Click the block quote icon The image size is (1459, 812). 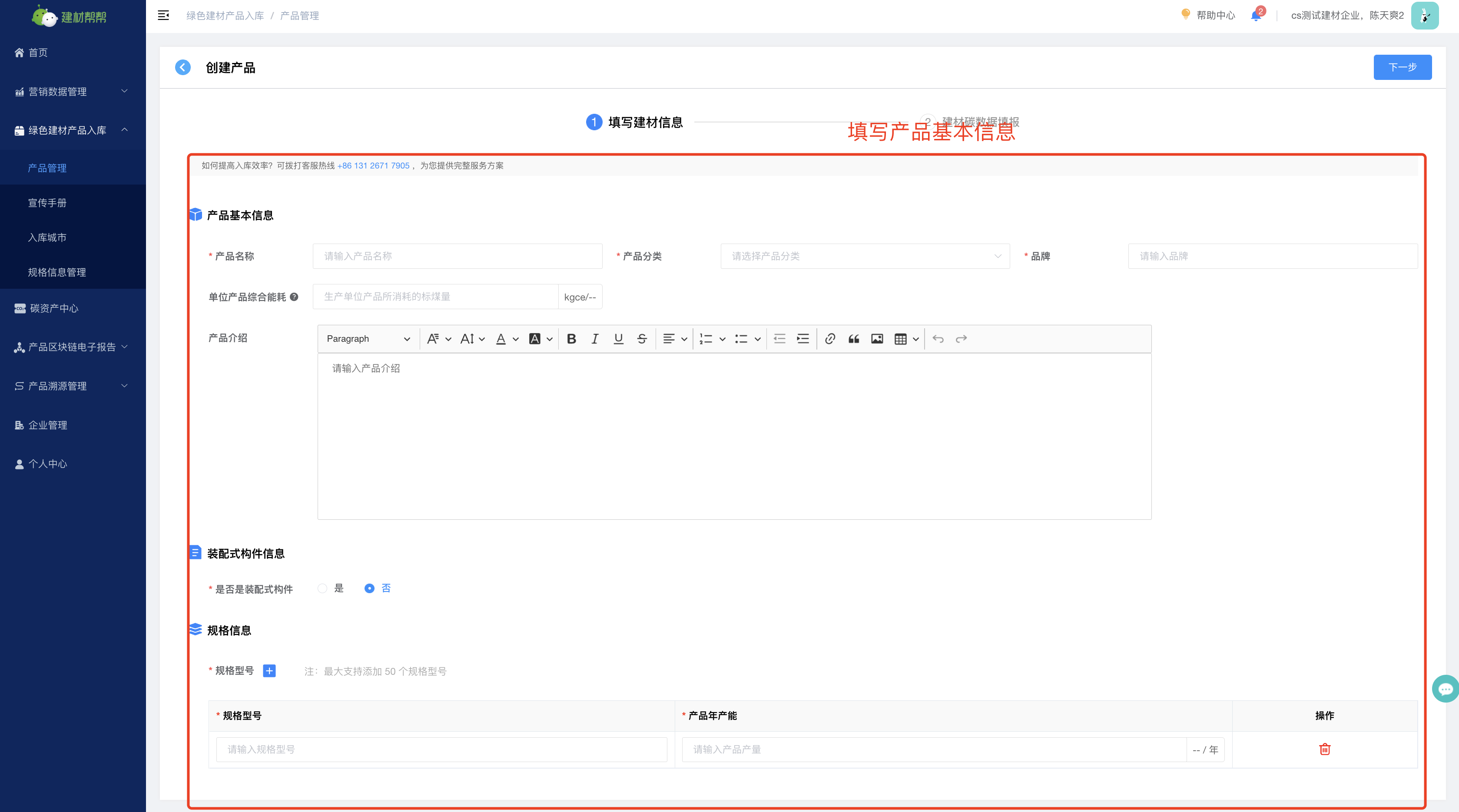[853, 339]
